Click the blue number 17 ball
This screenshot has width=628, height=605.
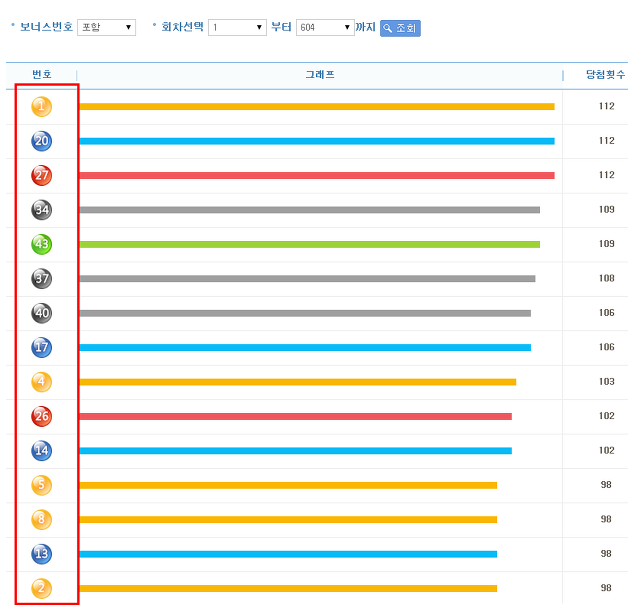[x=42, y=348]
